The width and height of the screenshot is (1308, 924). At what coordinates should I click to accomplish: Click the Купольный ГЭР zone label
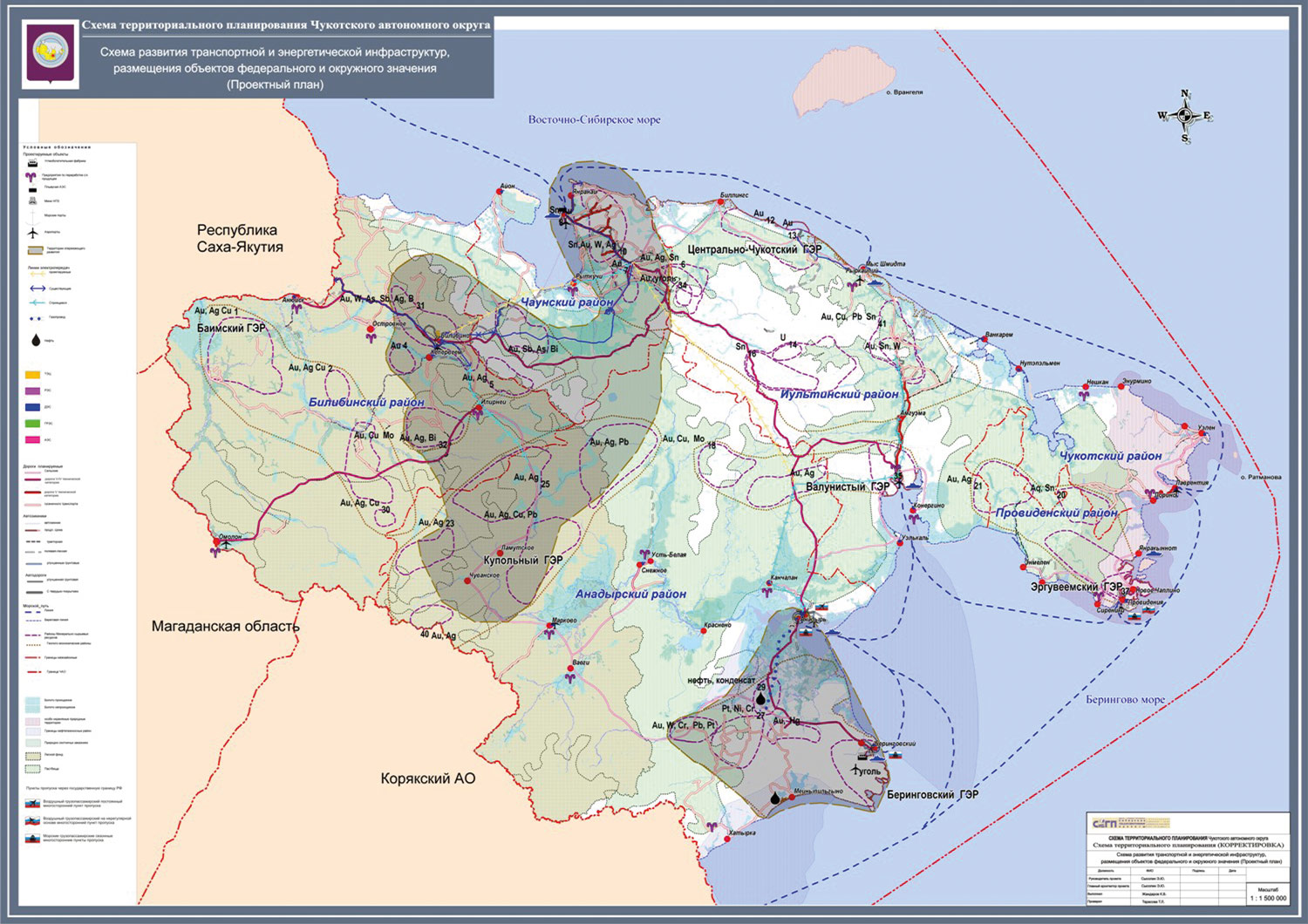[x=523, y=561]
